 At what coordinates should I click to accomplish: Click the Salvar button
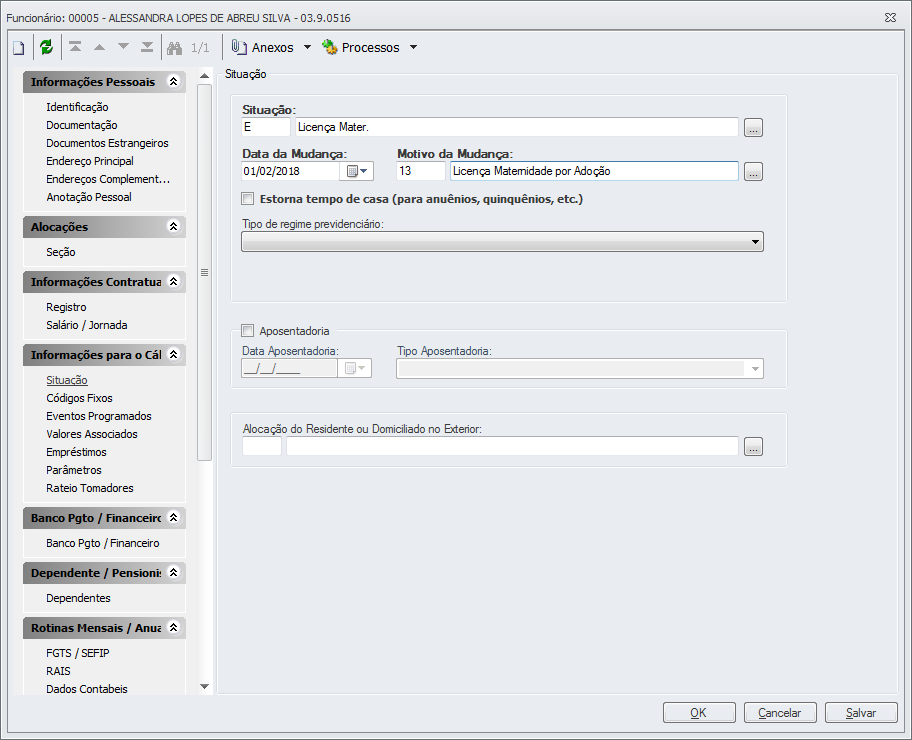click(x=861, y=713)
